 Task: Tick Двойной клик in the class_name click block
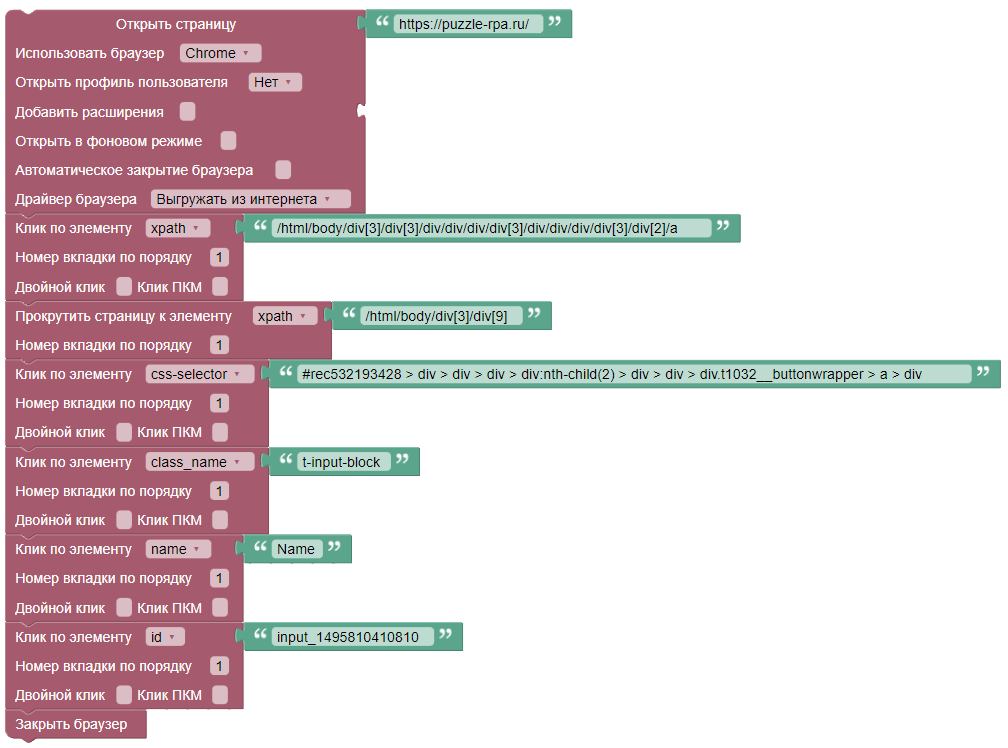[x=124, y=520]
